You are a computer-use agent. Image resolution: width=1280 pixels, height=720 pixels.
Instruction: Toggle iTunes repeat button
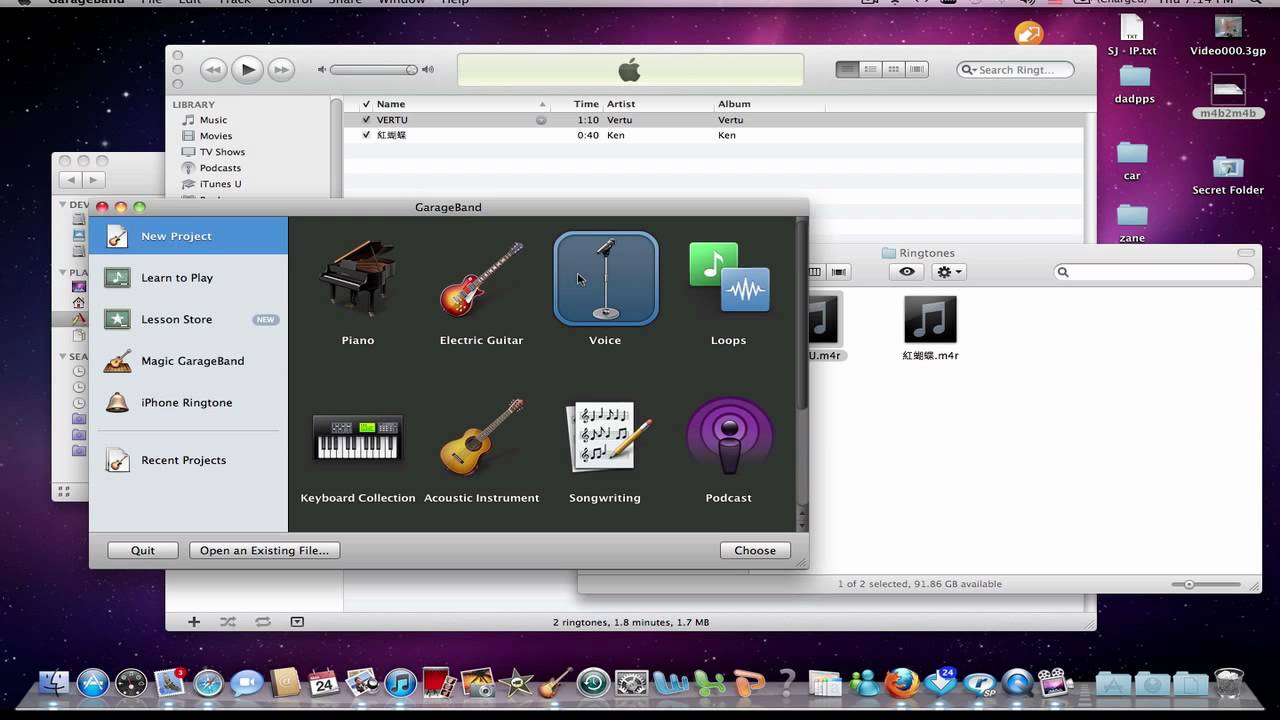point(263,622)
